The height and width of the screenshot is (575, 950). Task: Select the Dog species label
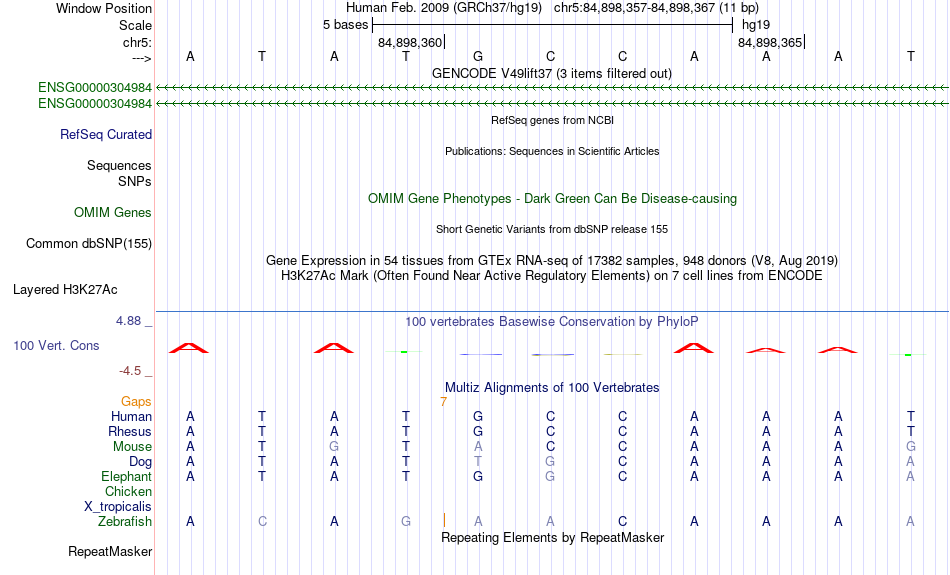click(x=141, y=462)
